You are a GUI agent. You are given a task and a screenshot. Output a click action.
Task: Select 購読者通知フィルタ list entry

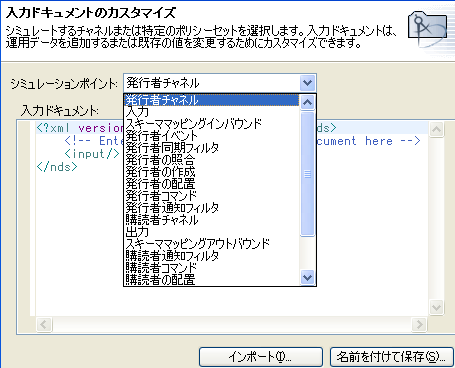tap(212, 256)
